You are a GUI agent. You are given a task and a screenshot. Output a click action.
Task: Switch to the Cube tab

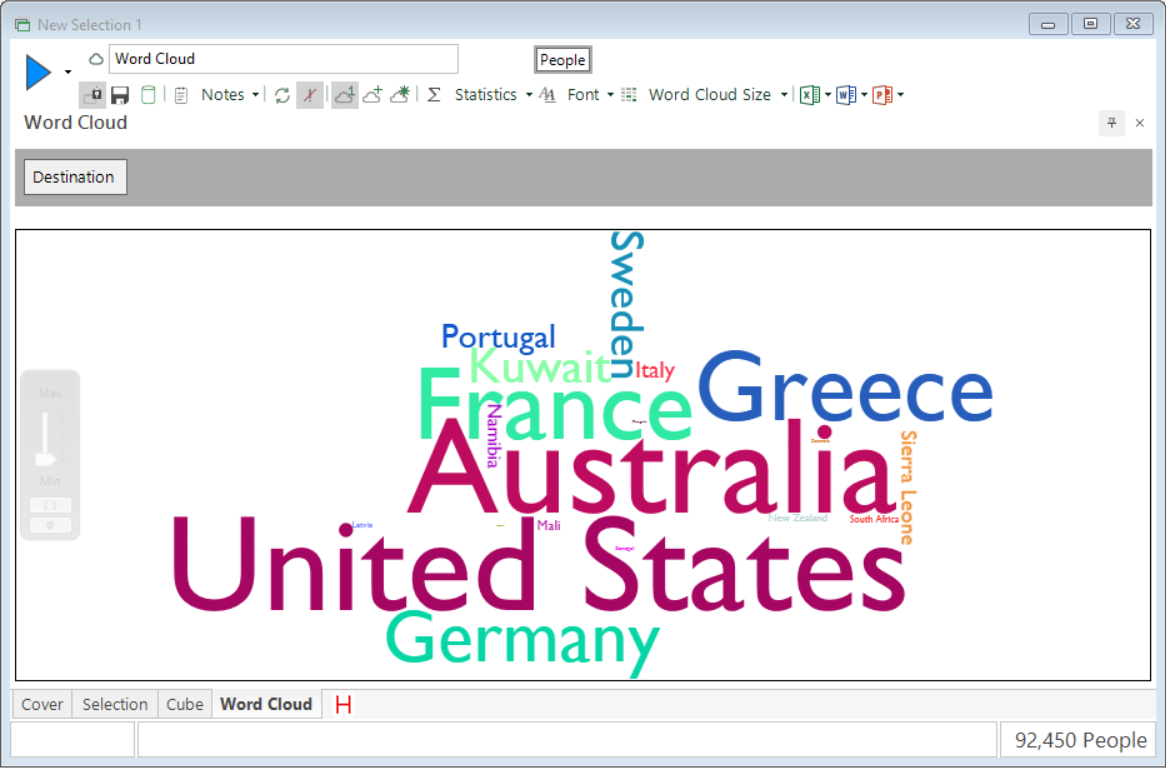184,704
